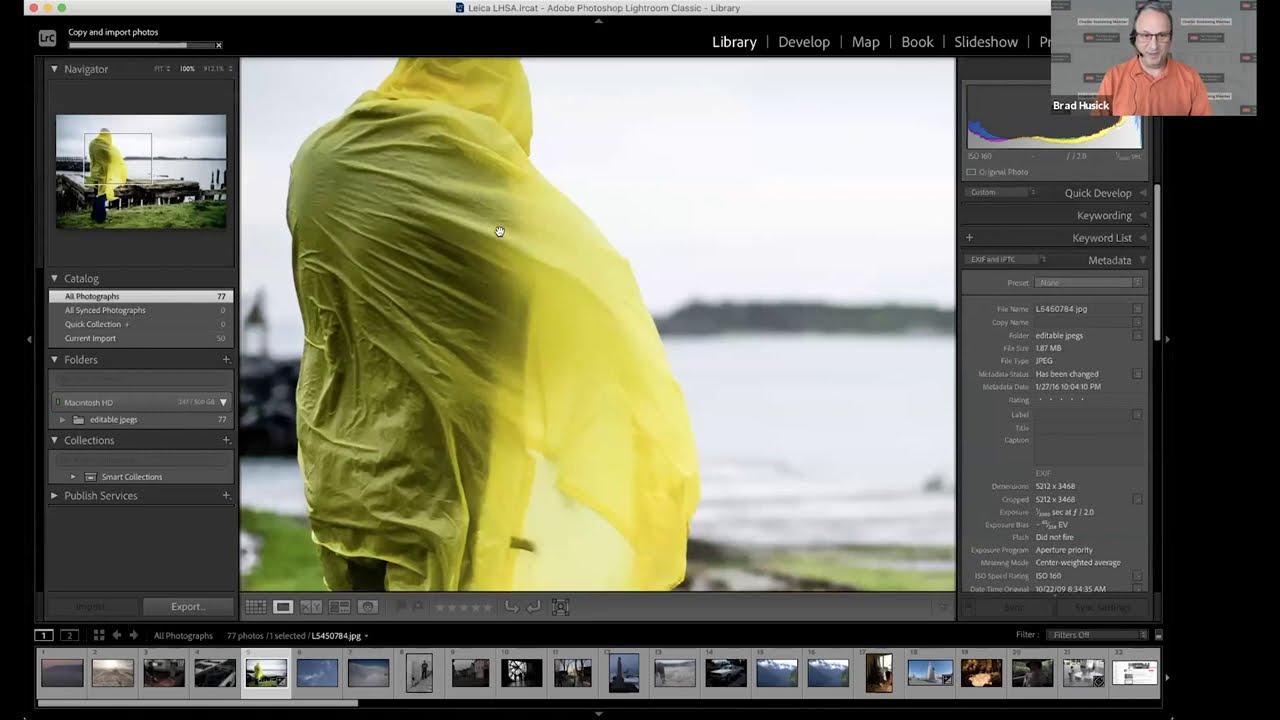The image size is (1280, 720).
Task: Open Survey view icon in toolbar
Action: [339, 607]
